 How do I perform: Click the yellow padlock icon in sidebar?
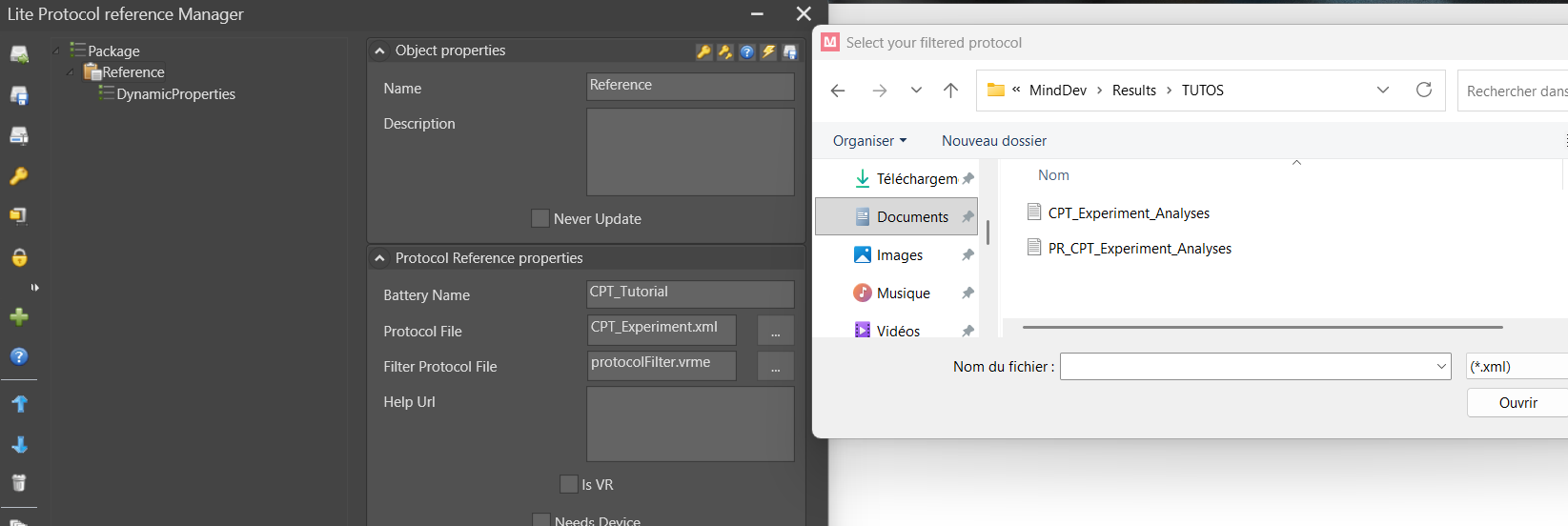tap(19, 257)
